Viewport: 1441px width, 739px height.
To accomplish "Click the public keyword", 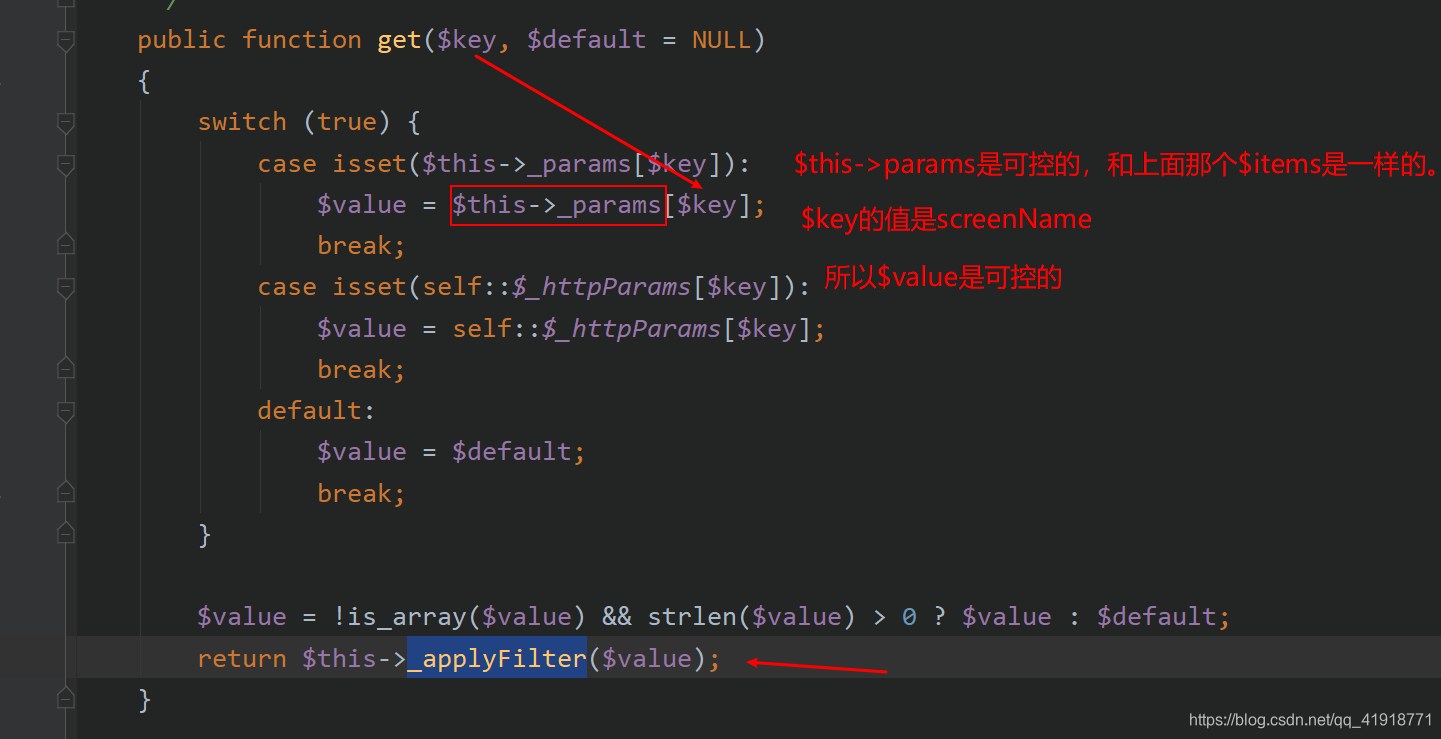I will (x=182, y=40).
